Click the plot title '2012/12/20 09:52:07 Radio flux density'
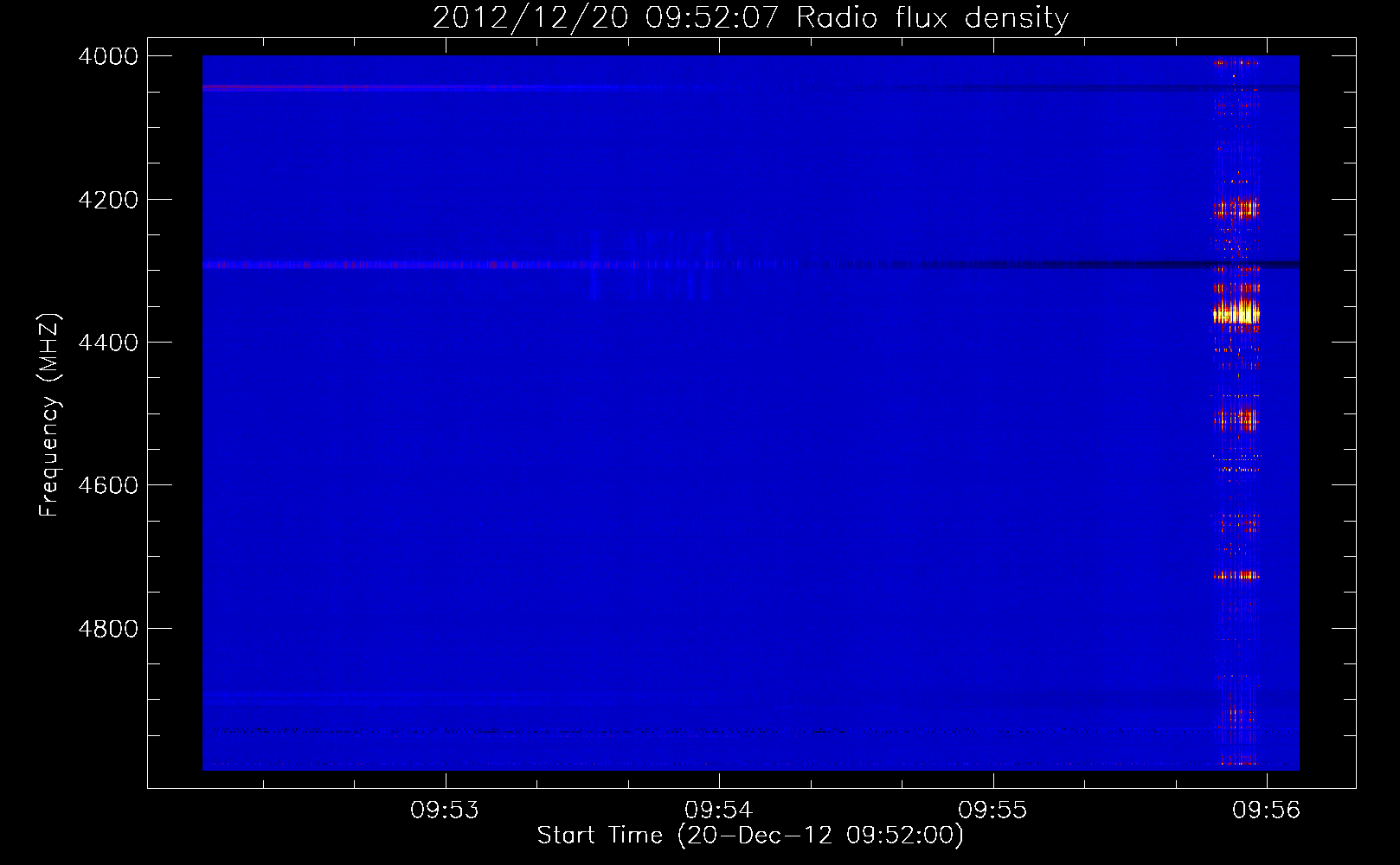The height and width of the screenshot is (865, 1400). [x=750, y=17]
